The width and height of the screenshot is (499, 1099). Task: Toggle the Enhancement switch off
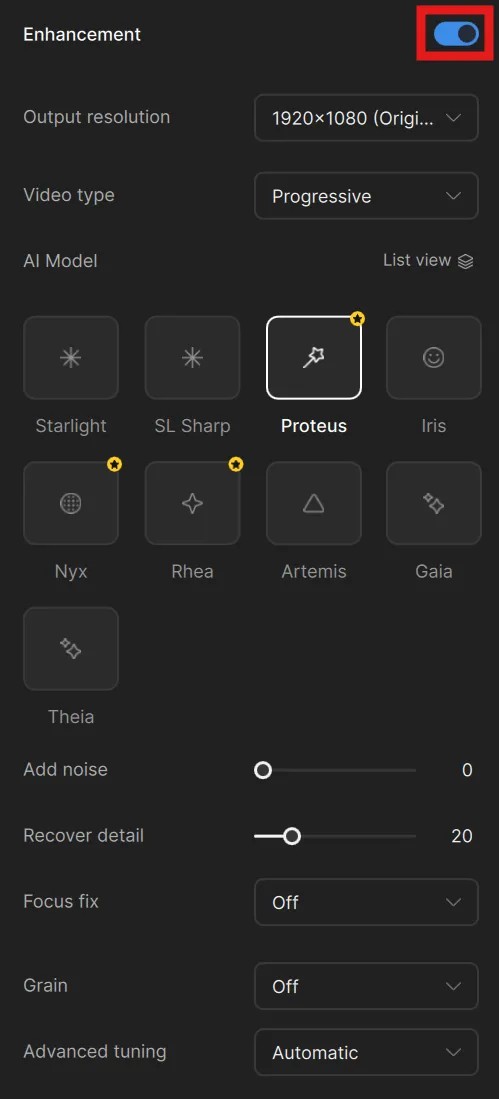click(456, 34)
